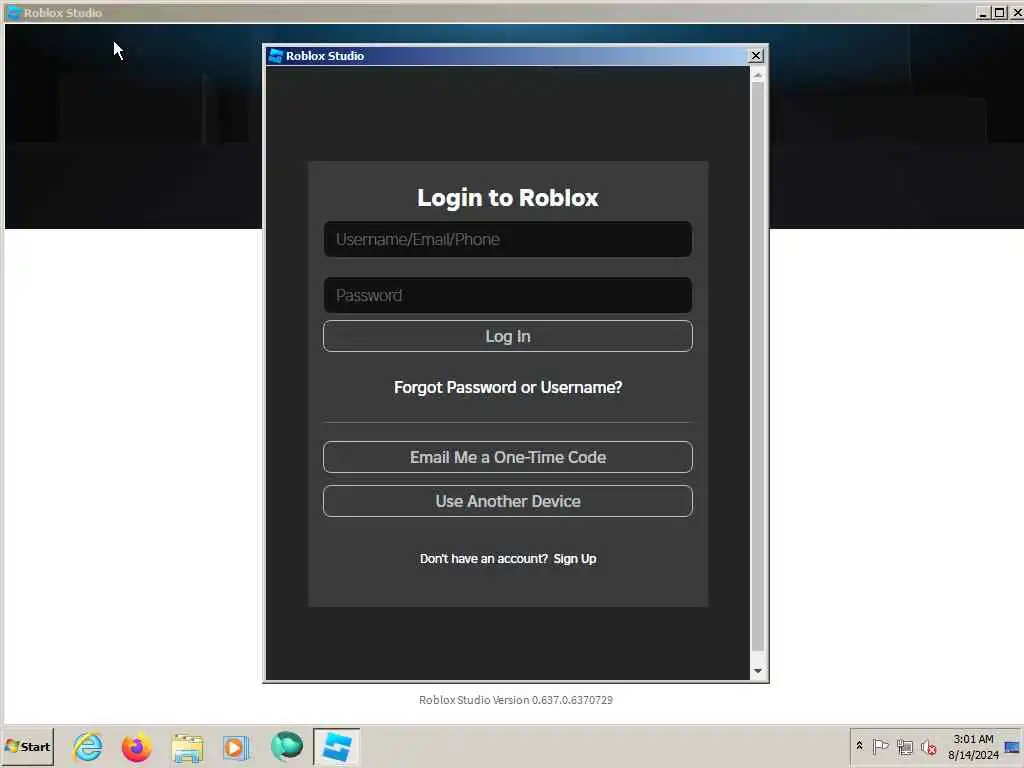Click the login dialog vertical scrollbar thumb
The image size is (1024, 768).
pyautogui.click(x=758, y=366)
